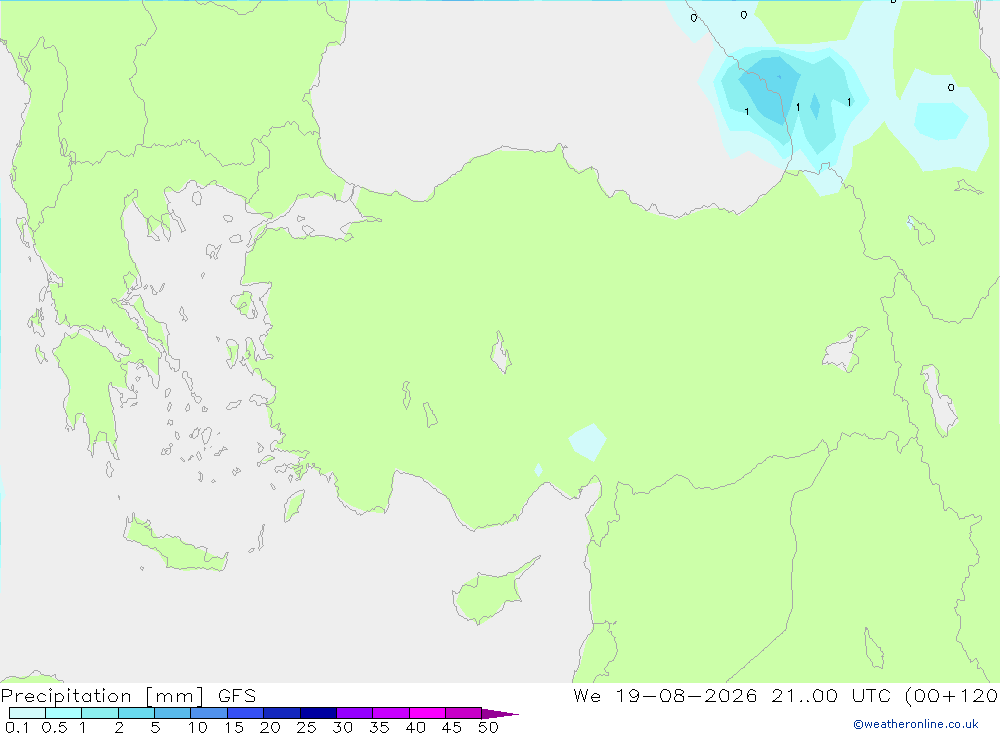Click the '45' legend scale value
The image size is (1000, 733).
point(452,727)
